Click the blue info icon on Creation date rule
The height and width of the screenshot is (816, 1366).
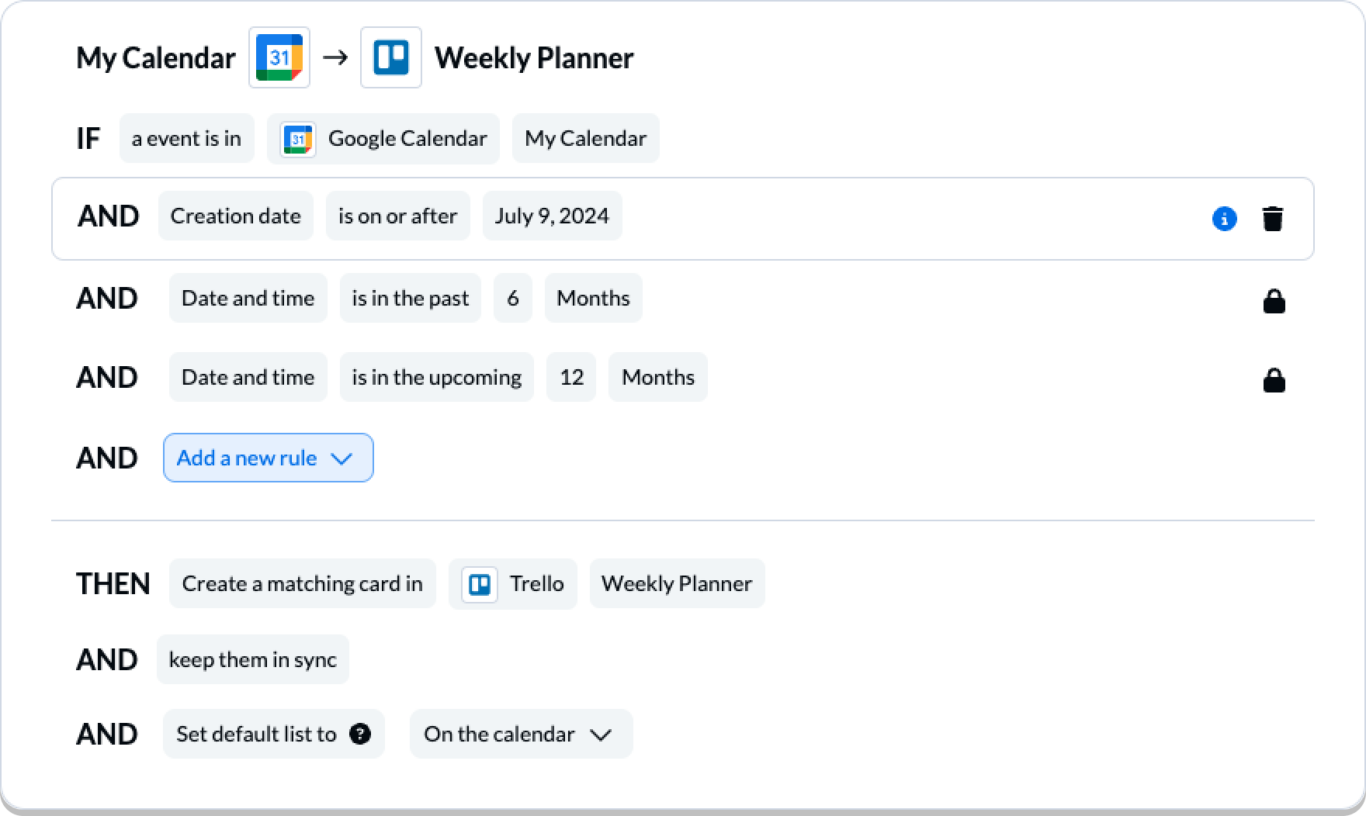click(1224, 219)
